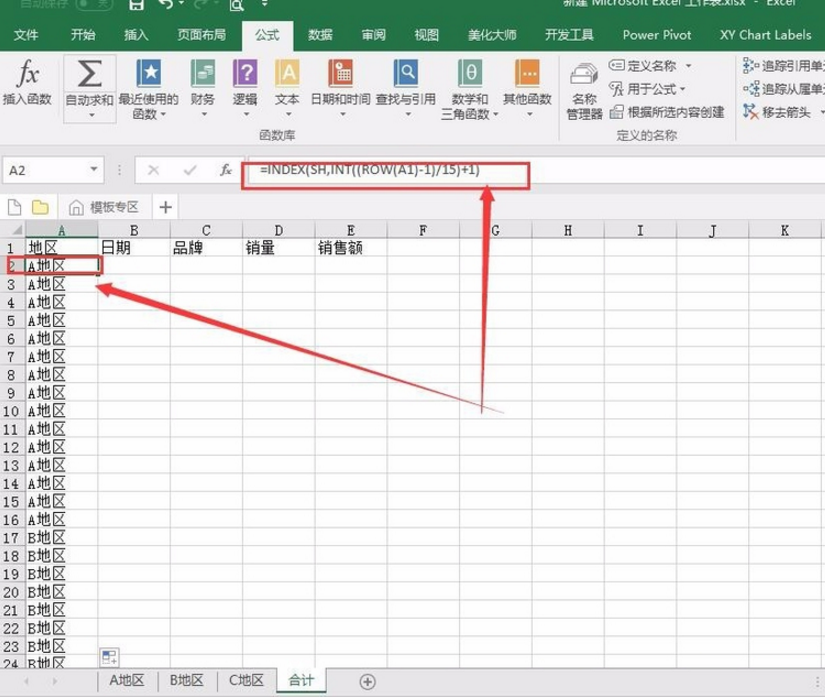Click the Insert Function fx ribbon icon

[x=27, y=73]
